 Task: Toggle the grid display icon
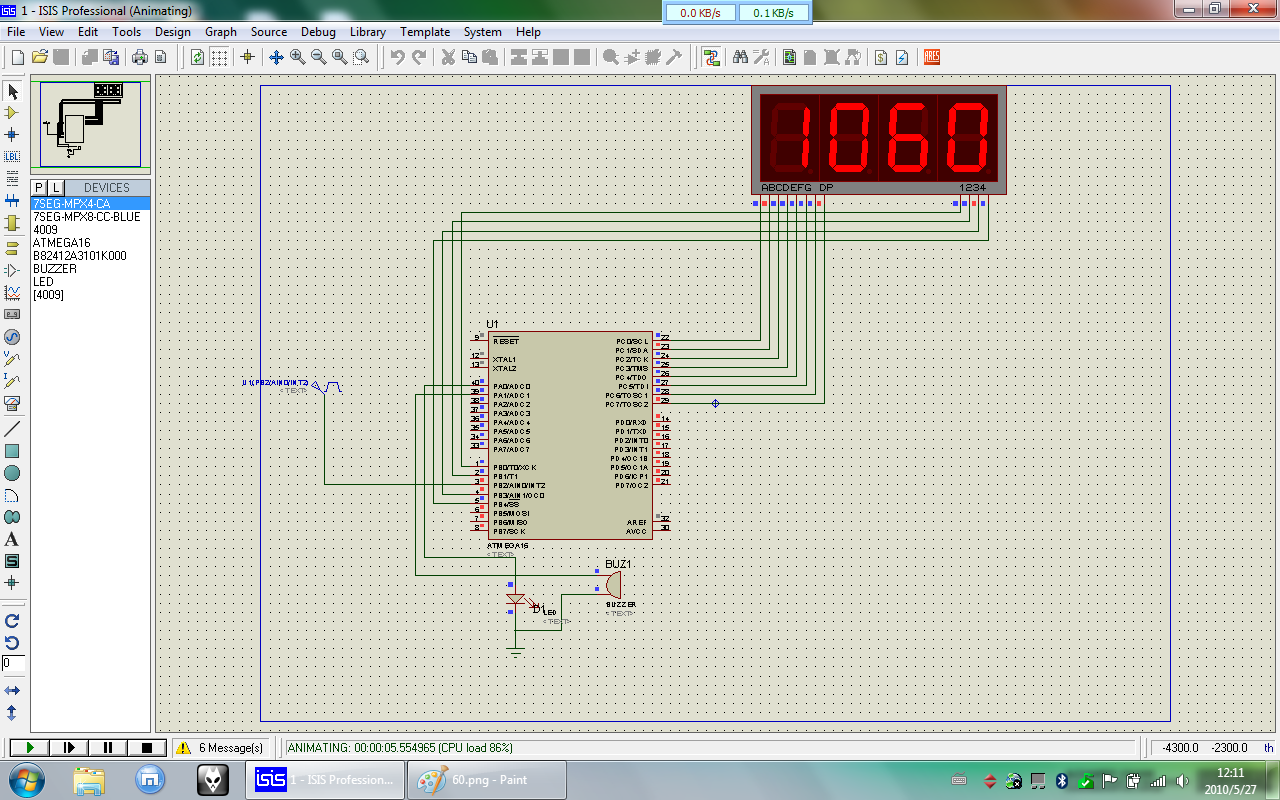[219, 57]
